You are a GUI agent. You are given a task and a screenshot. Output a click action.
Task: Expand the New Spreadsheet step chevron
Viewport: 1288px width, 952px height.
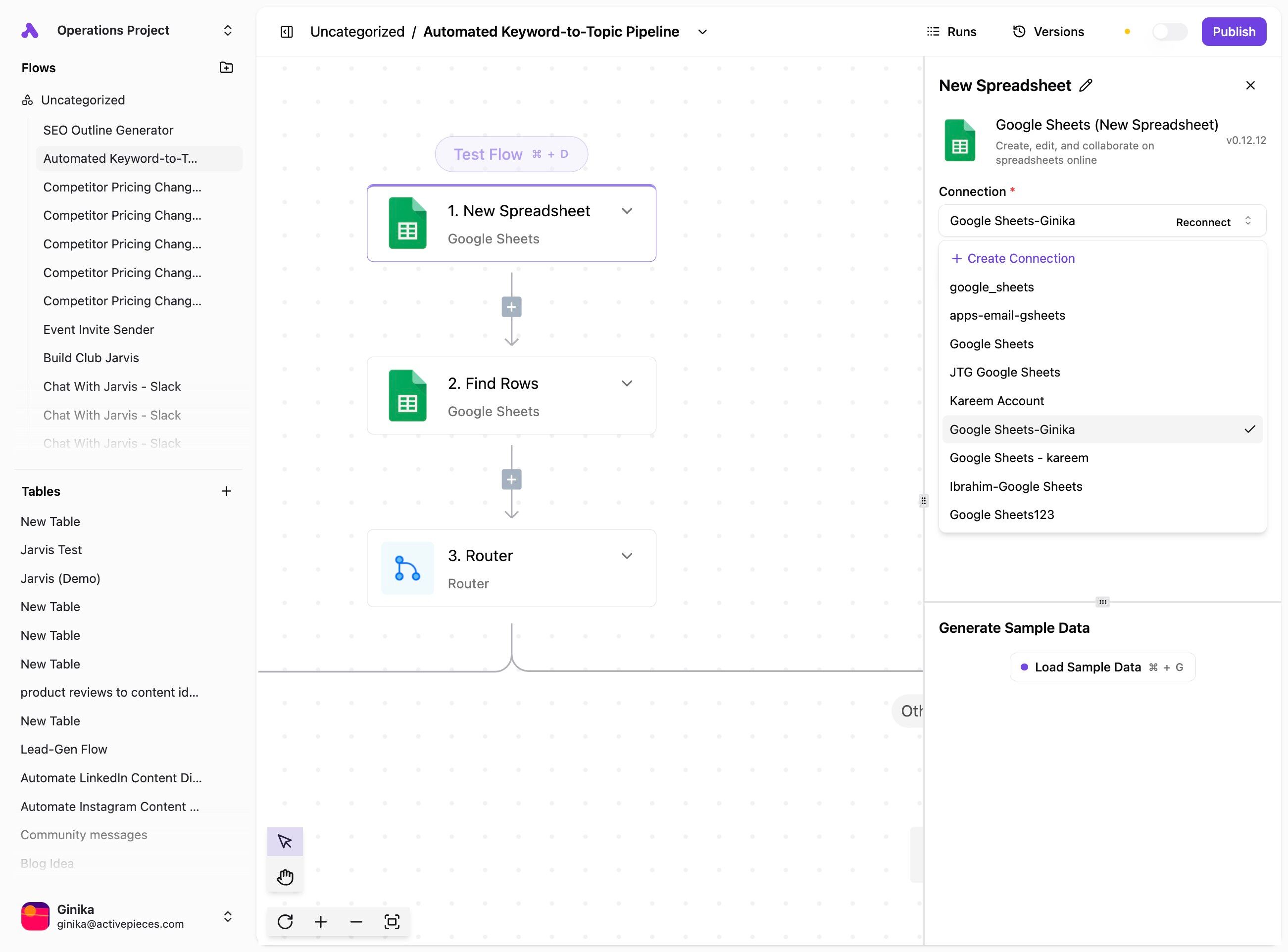(x=627, y=211)
